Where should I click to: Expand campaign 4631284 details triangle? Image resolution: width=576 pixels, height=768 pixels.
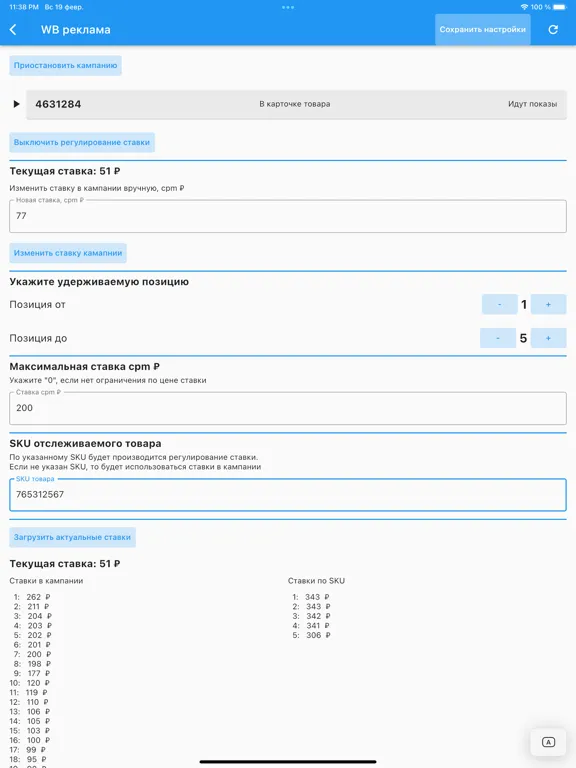coord(16,104)
